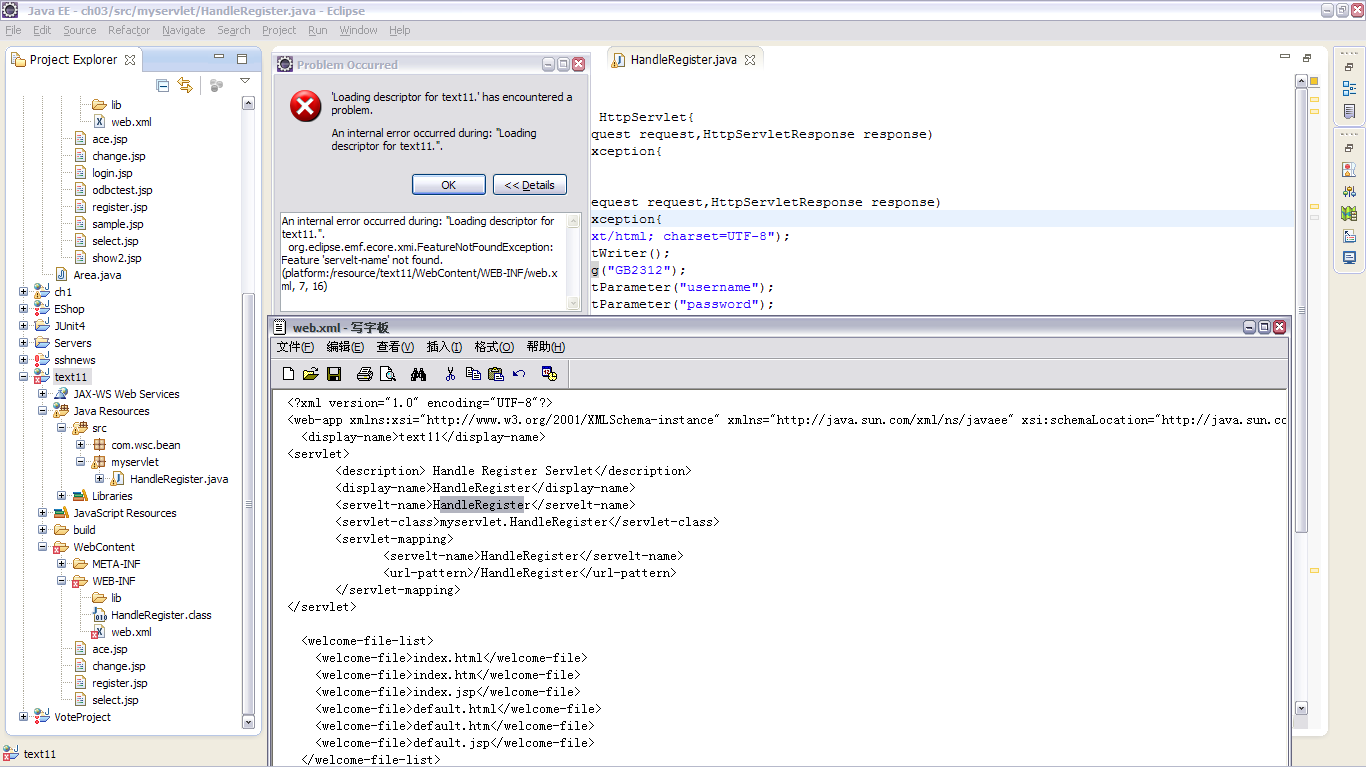Image resolution: width=1366 pixels, height=768 pixels.
Task: Expand the JAX-WS Web Services node
Action: point(43,394)
